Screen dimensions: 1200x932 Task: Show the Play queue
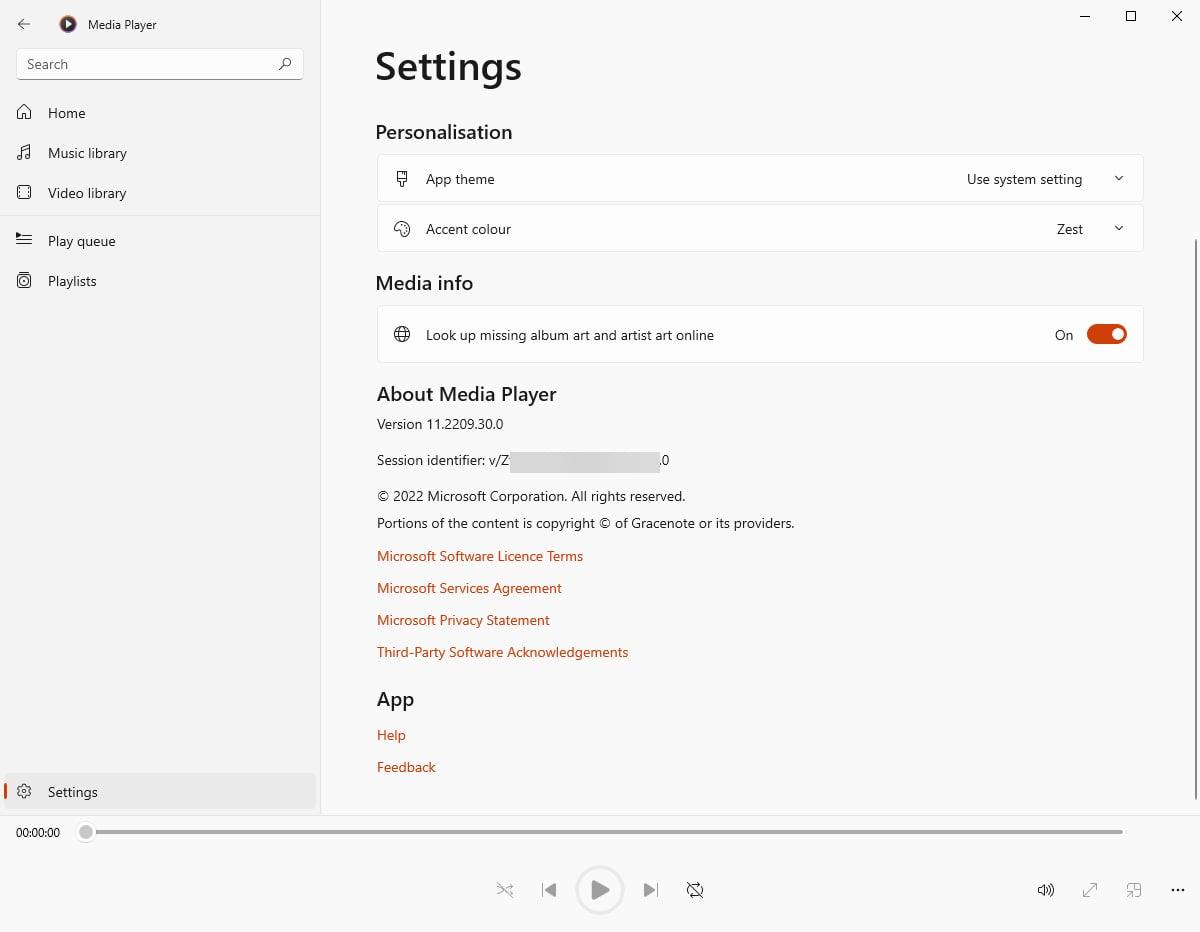160,241
